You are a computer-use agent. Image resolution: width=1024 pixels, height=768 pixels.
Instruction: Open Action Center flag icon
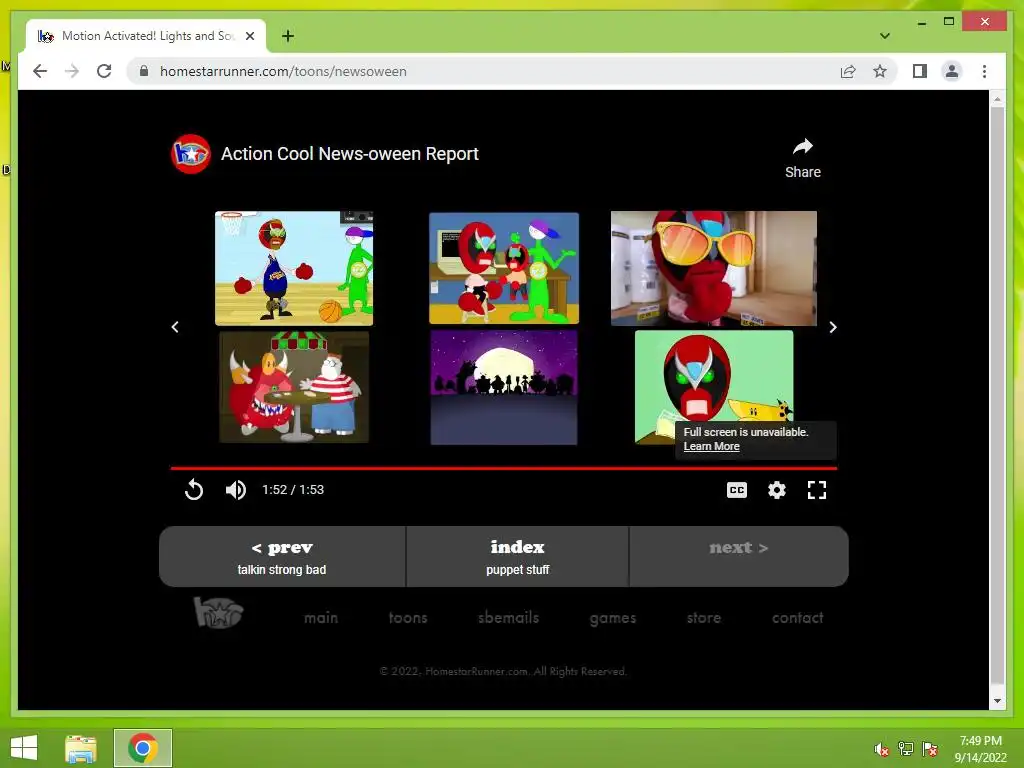929,749
